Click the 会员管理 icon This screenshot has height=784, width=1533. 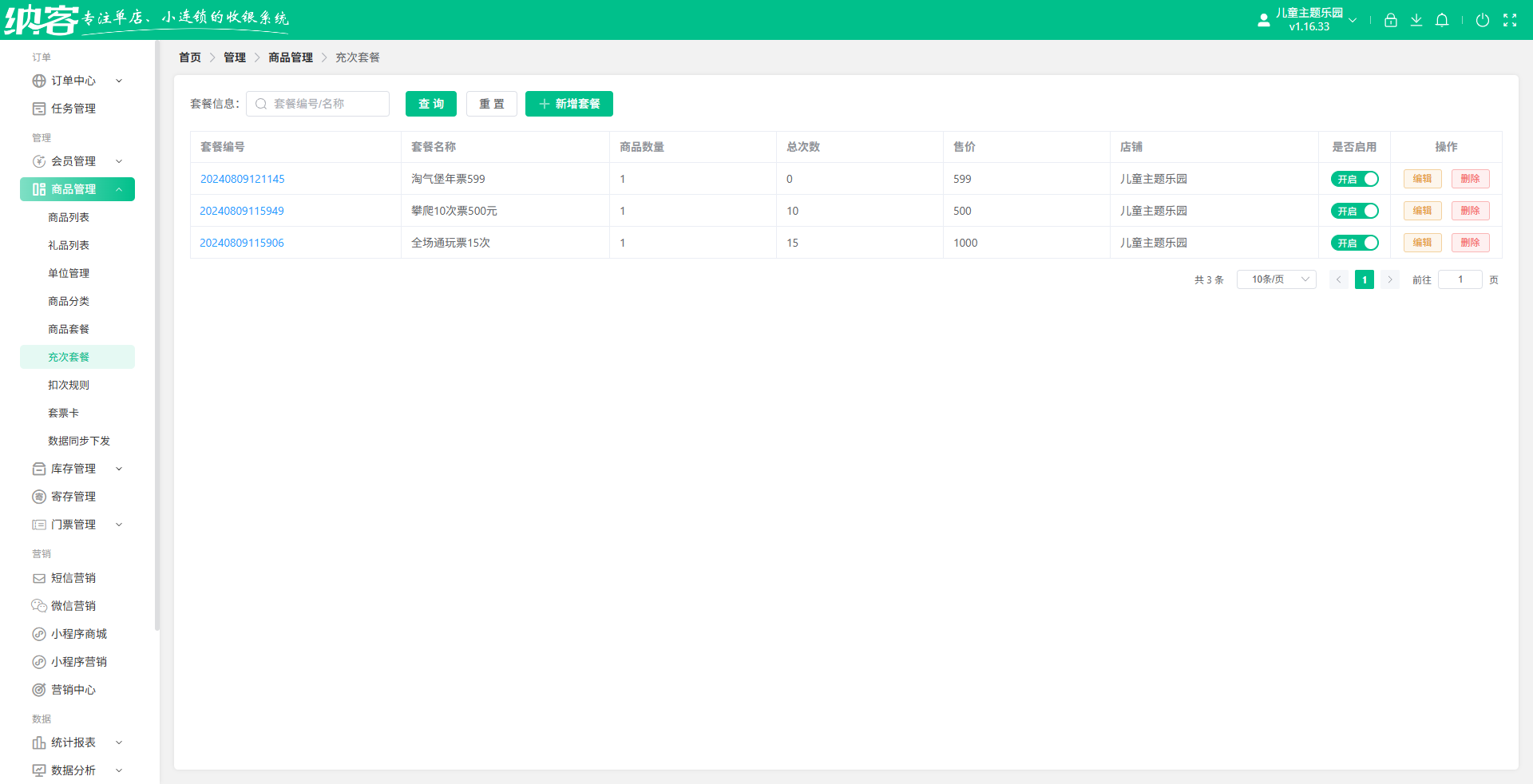pyautogui.click(x=39, y=161)
